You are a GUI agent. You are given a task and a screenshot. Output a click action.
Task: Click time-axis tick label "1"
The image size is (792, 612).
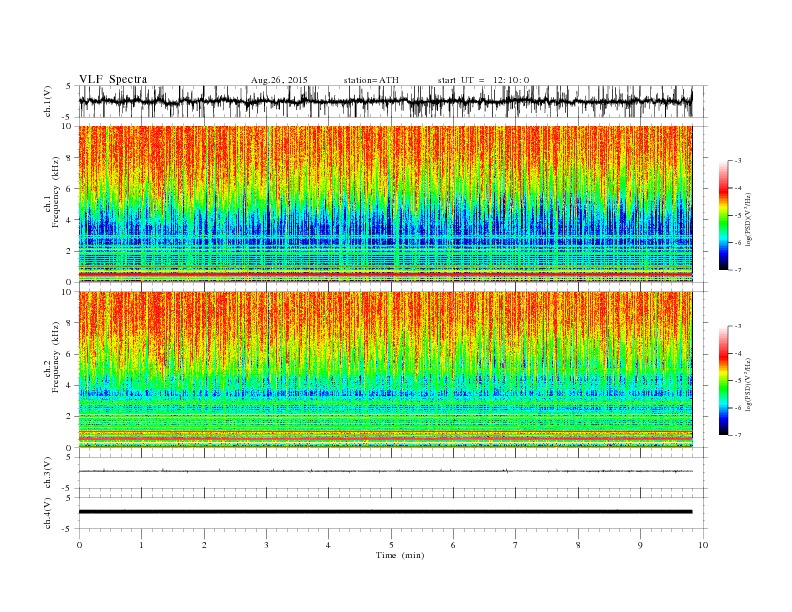point(141,545)
